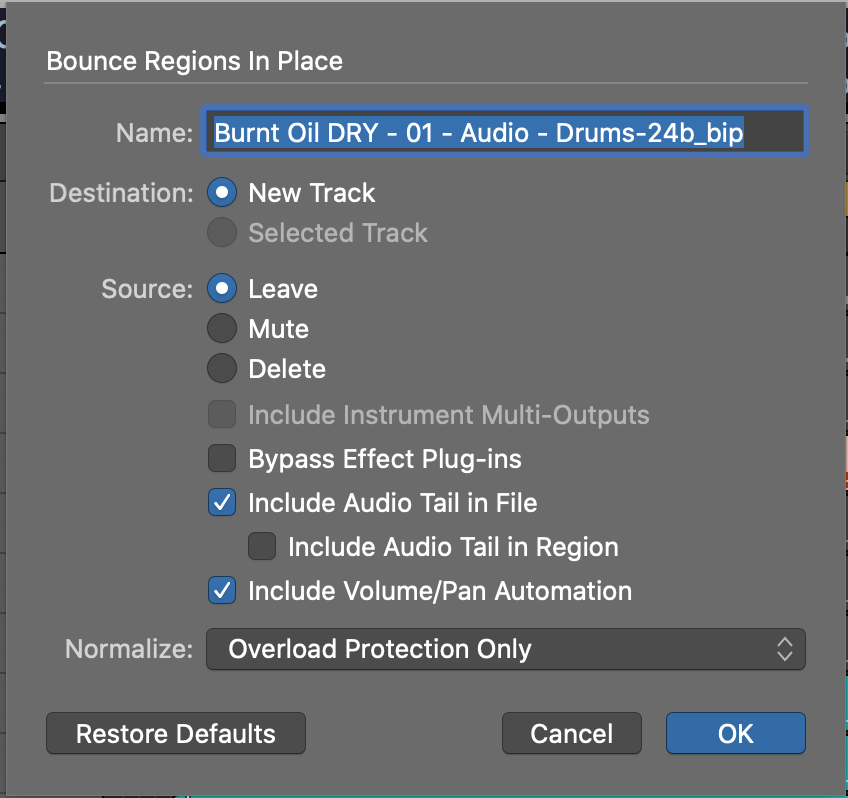The height and width of the screenshot is (798, 848).
Task: Choose the Selected Track destination option
Action: pos(221,233)
